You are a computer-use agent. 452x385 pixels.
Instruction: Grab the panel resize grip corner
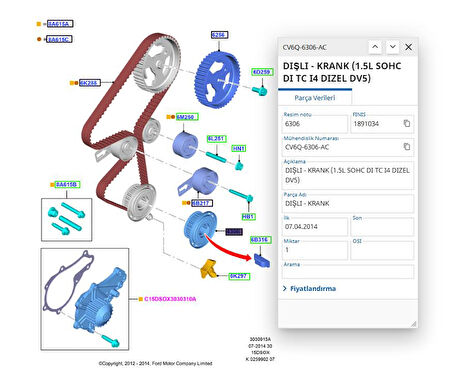tap(413, 323)
